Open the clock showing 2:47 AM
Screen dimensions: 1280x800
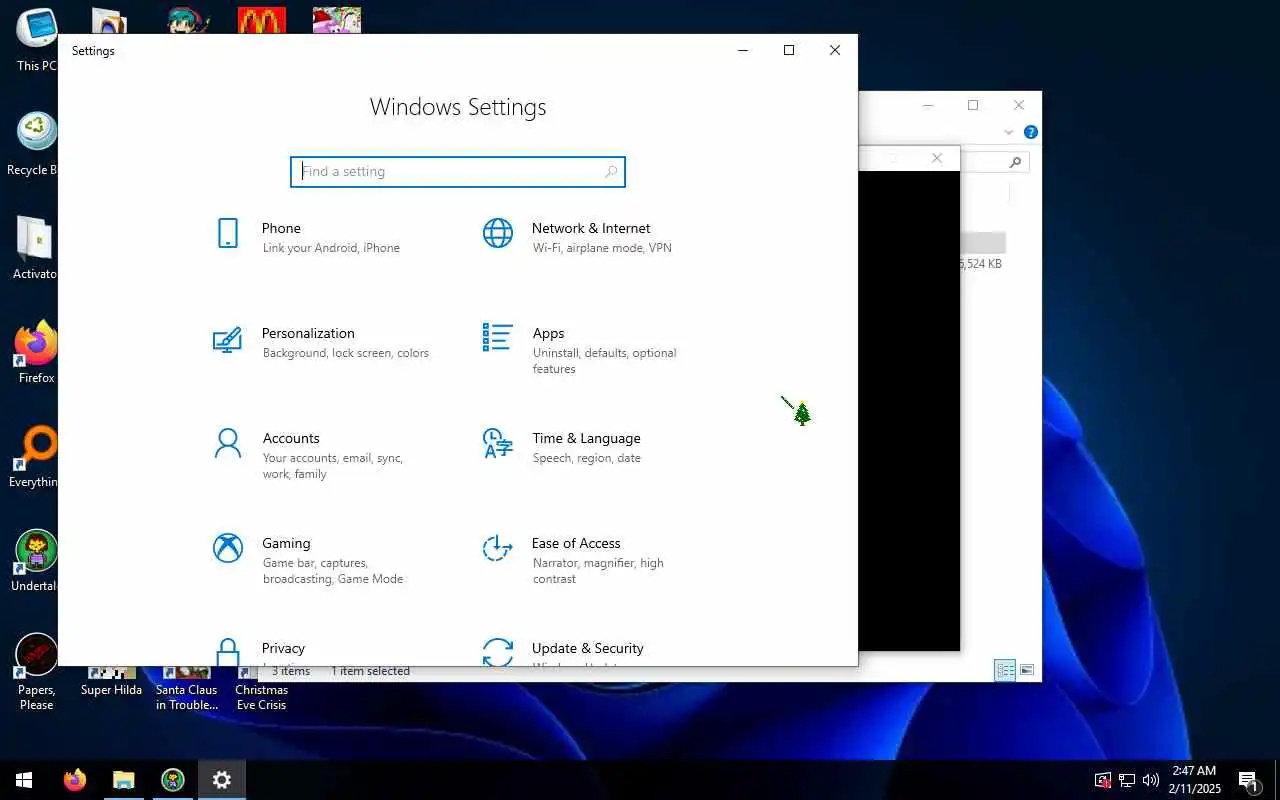[1194, 780]
